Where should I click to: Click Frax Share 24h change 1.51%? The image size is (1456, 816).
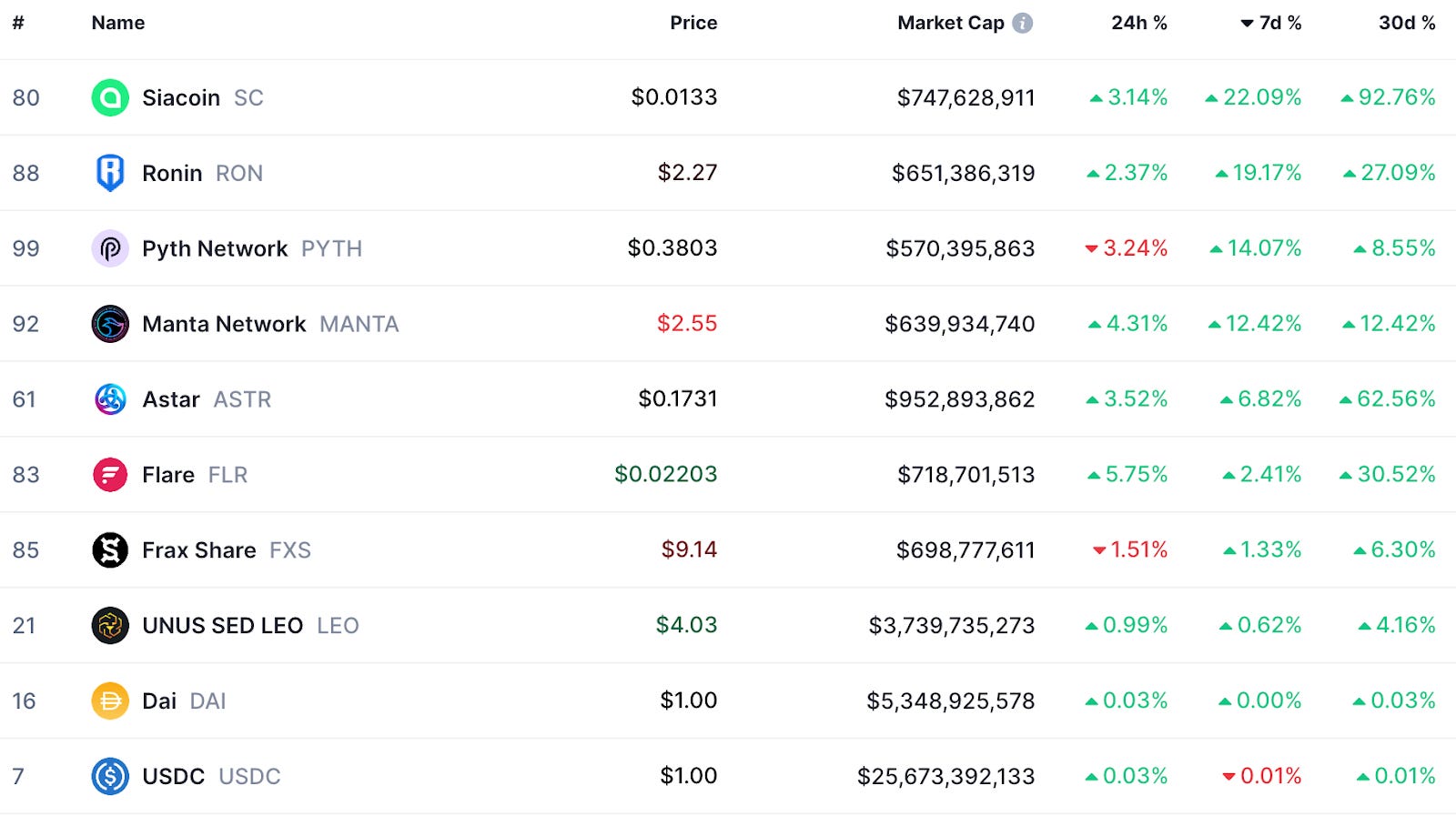[1130, 550]
